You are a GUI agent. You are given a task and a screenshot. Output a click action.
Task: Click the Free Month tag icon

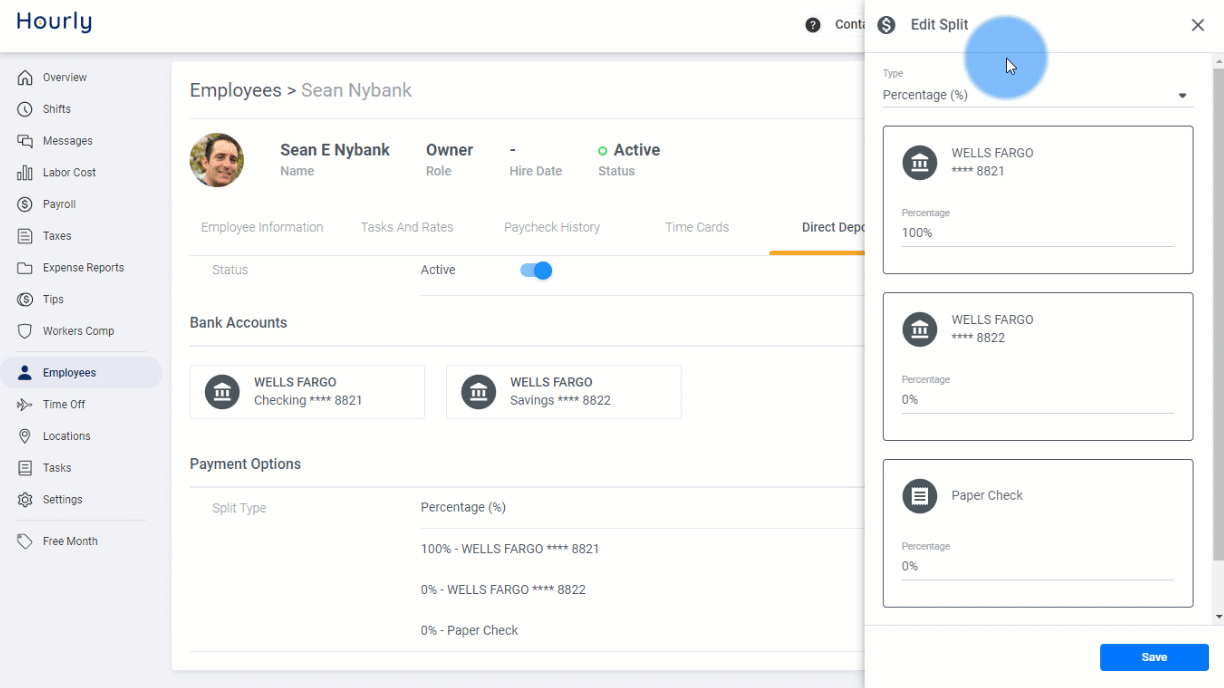[25, 541]
